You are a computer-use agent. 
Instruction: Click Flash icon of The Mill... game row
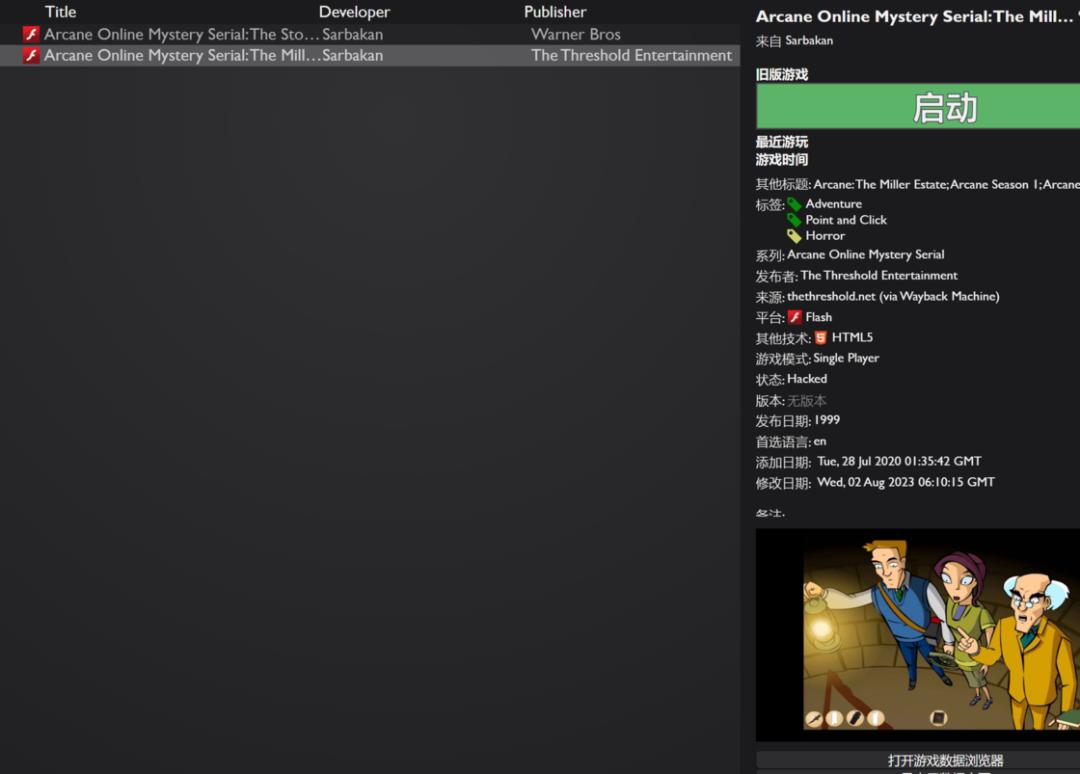31,55
